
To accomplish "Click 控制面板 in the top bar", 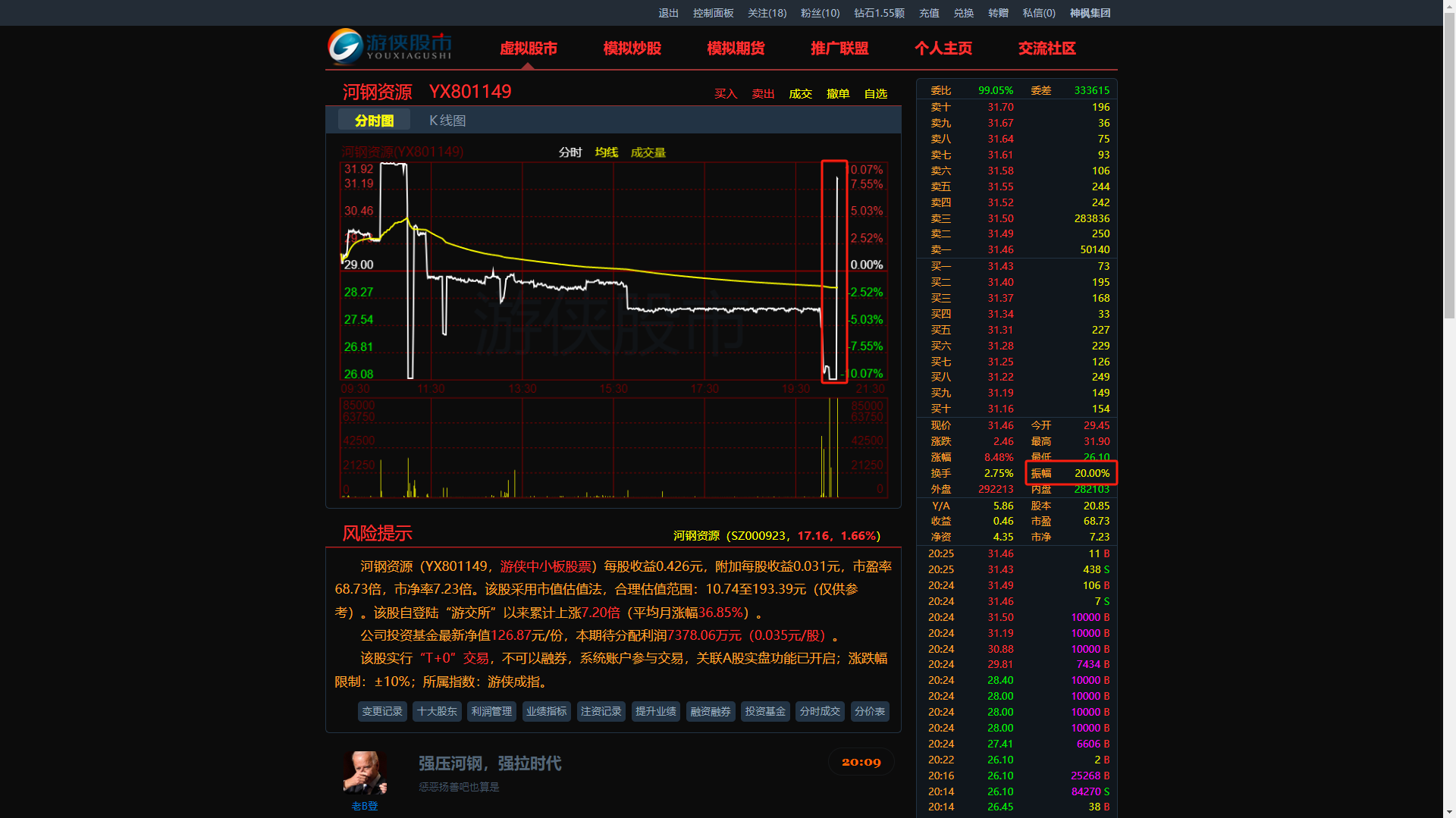I will click(713, 13).
